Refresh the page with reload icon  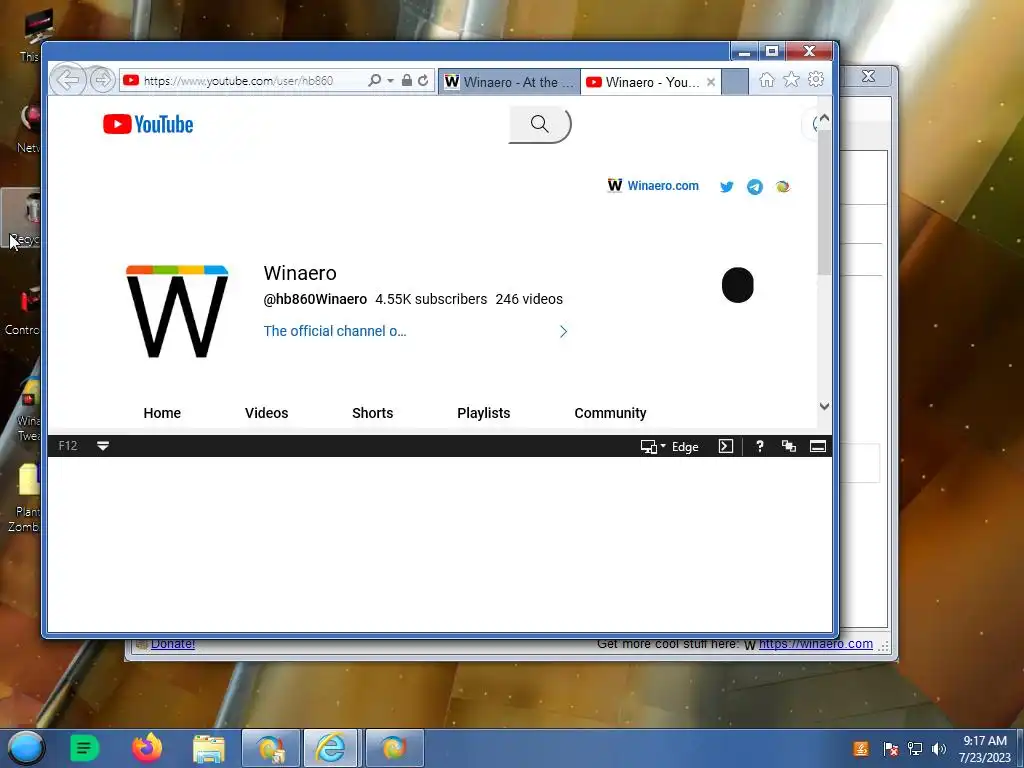(x=423, y=80)
